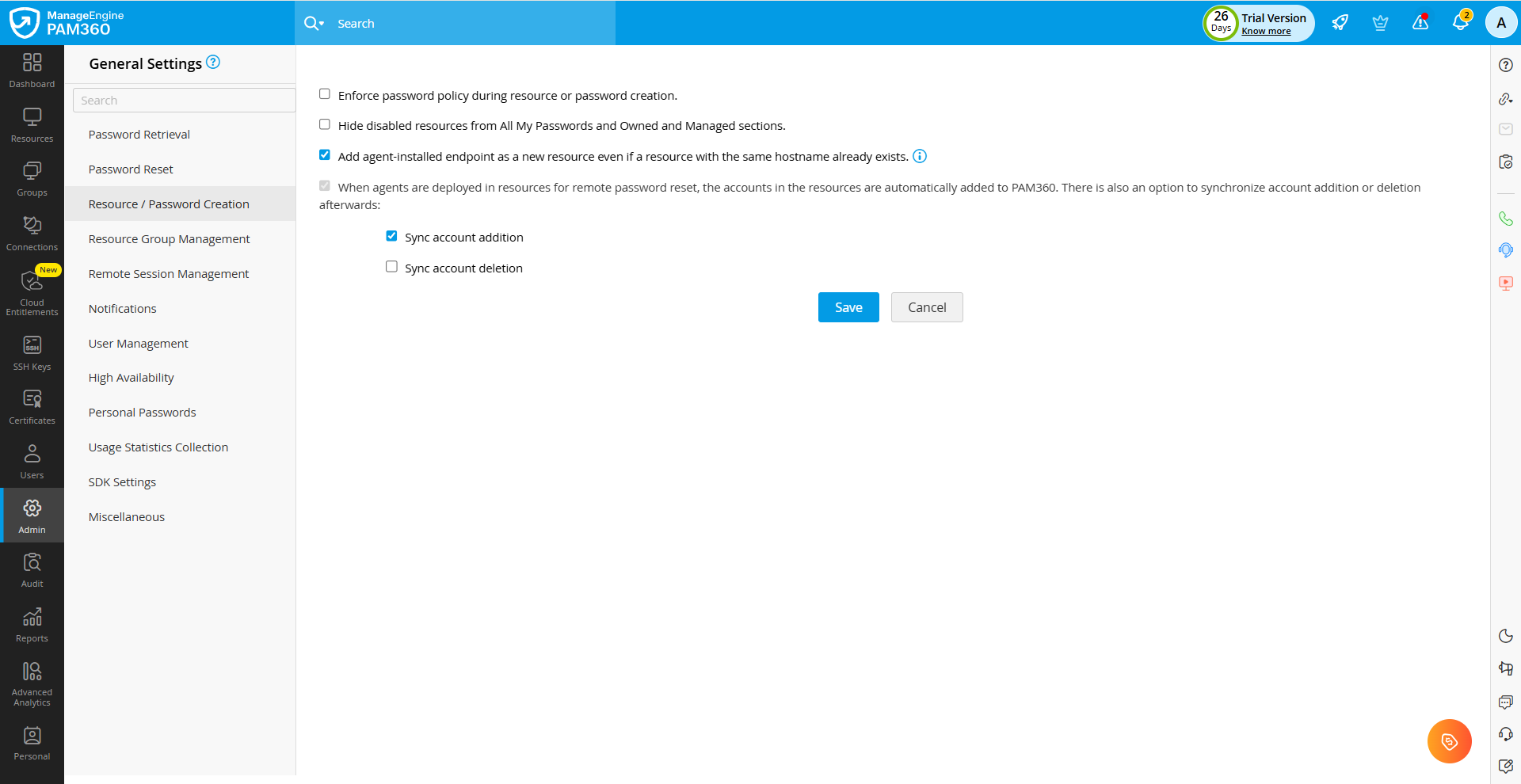Open the Certificates section
Viewport: 1521px width, 784px height.
(32, 405)
